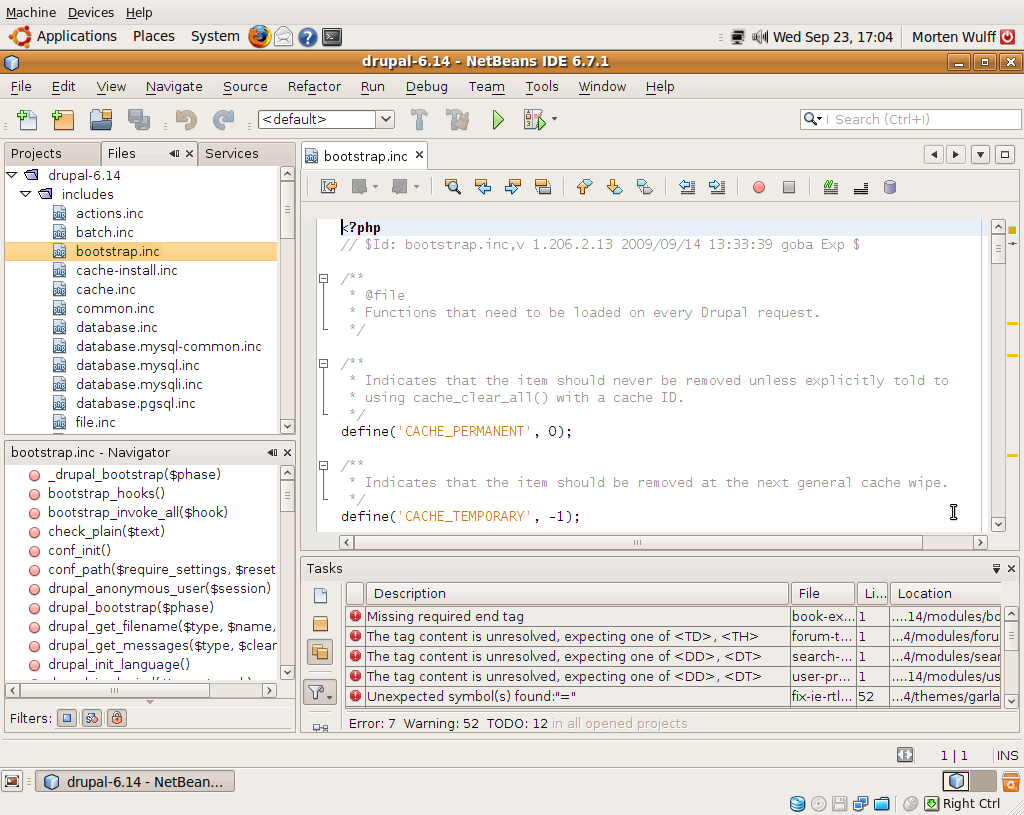1024x815 pixels.
Task: Click the Clean and Build icon
Action: (457, 120)
